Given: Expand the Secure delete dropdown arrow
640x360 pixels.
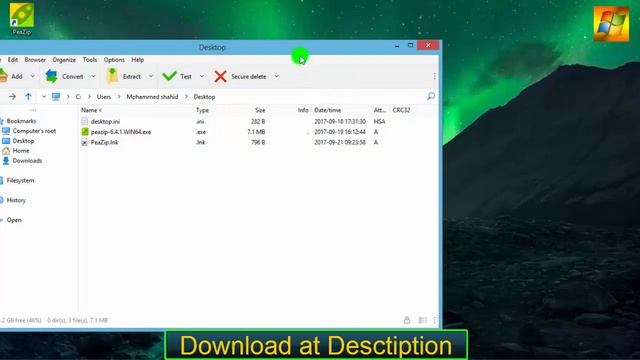Looking at the screenshot, I should (276, 76).
